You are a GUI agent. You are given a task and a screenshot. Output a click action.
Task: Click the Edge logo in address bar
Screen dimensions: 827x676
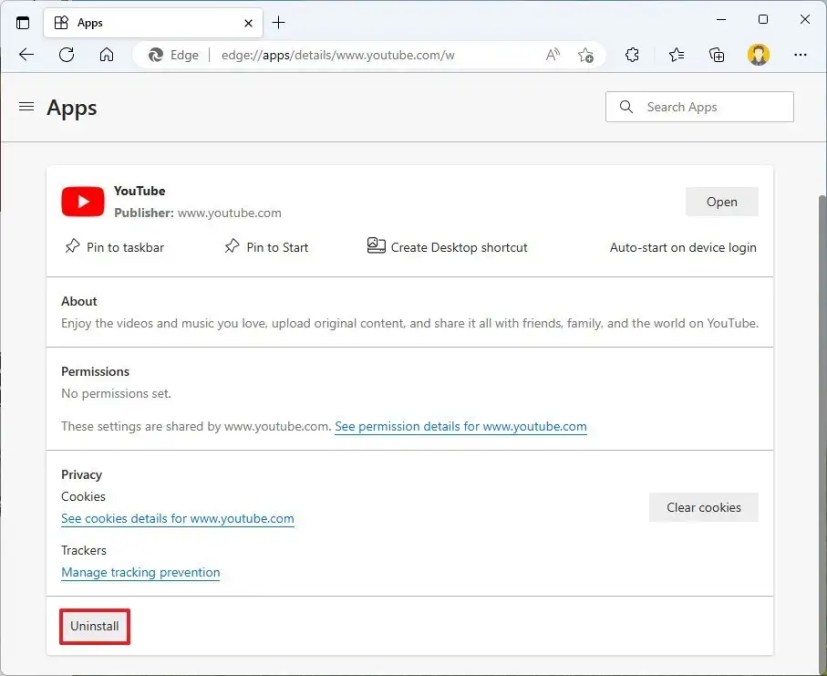(156, 55)
